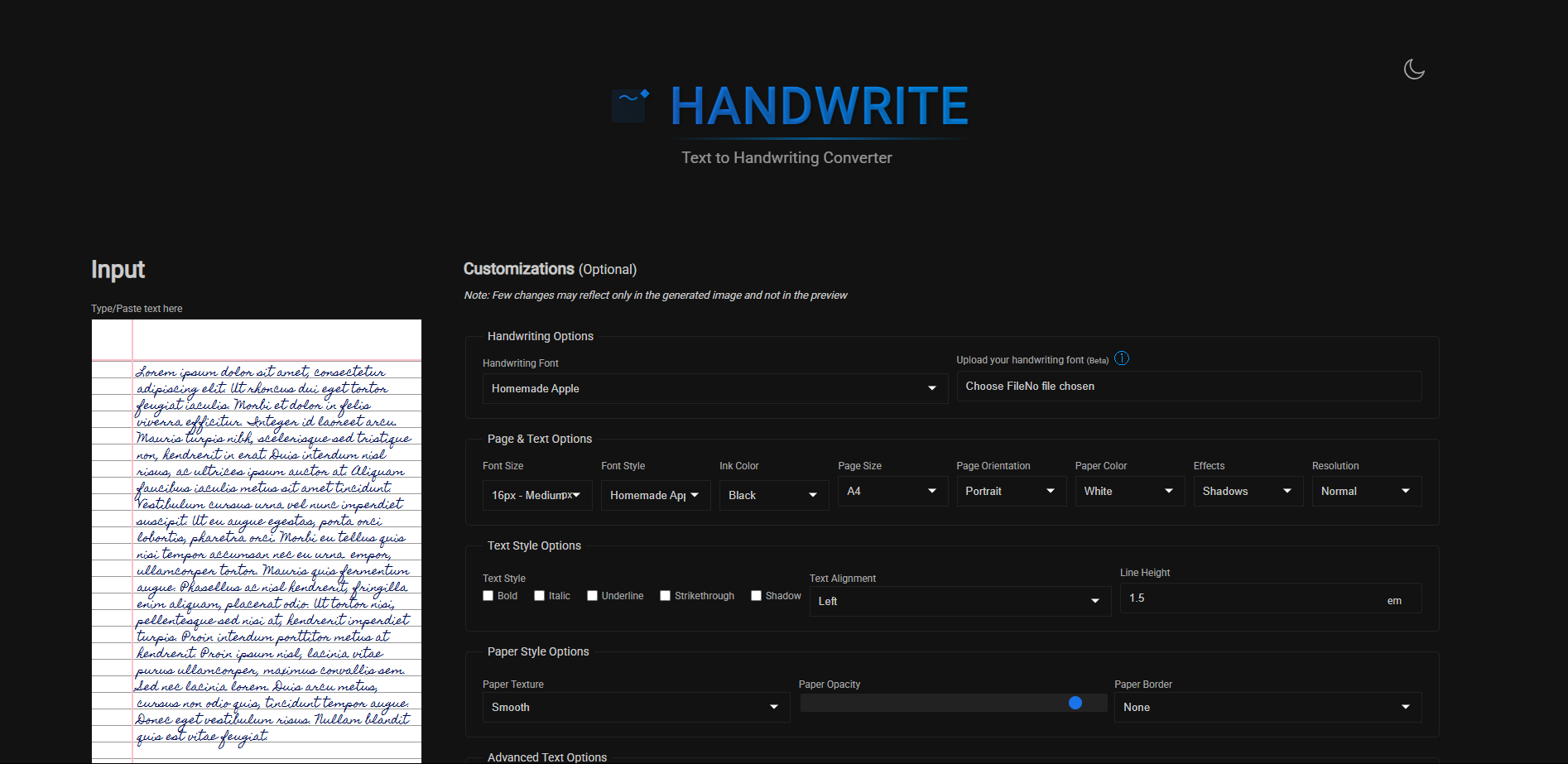Click the Customizations heading

[550, 269]
